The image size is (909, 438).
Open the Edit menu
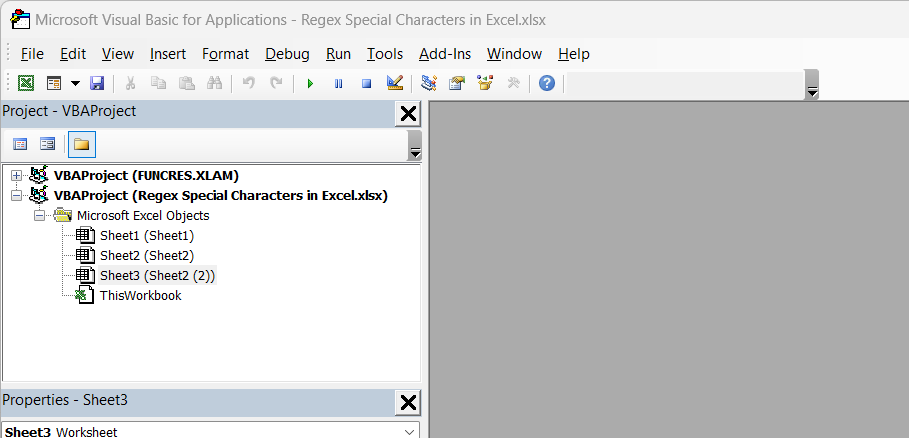pyautogui.click(x=73, y=54)
